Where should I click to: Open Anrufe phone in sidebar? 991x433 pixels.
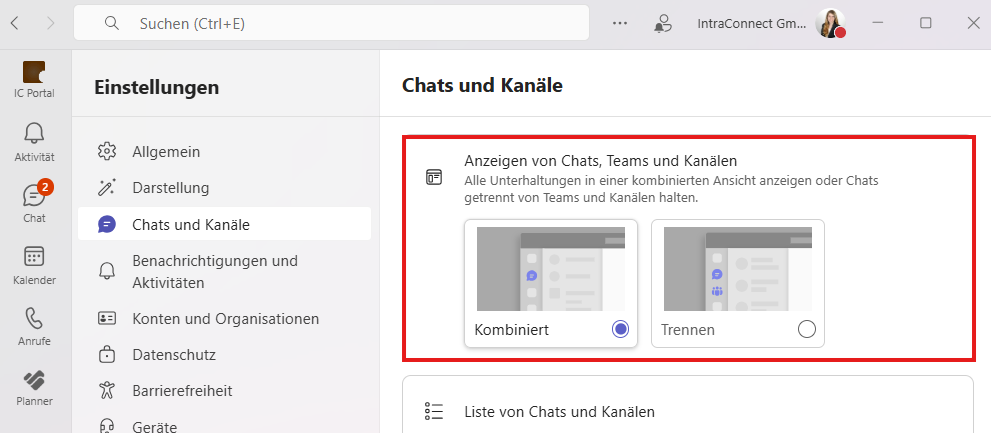pyautogui.click(x=34, y=327)
